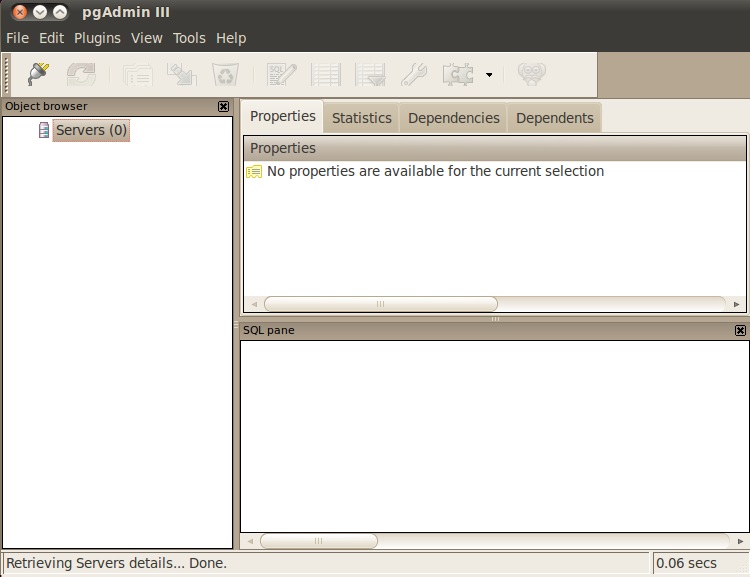750x577 pixels.
Task: Click the Servers node icon
Action: tap(44, 130)
